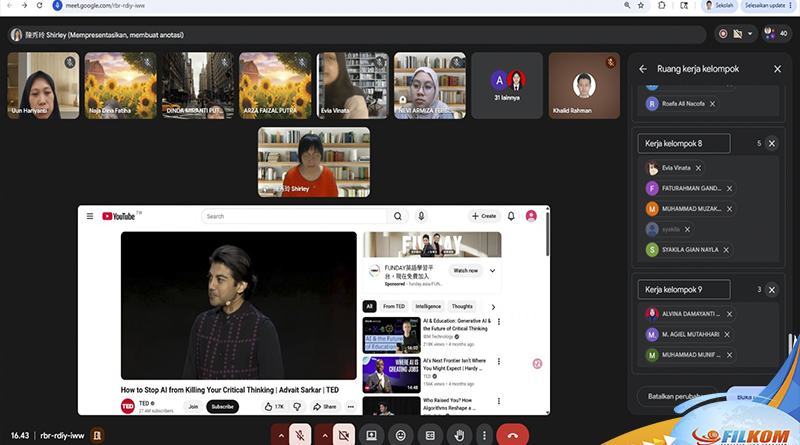Reload the Google Meet browser page
The height and width of the screenshot is (445, 800).
pos(39,5)
